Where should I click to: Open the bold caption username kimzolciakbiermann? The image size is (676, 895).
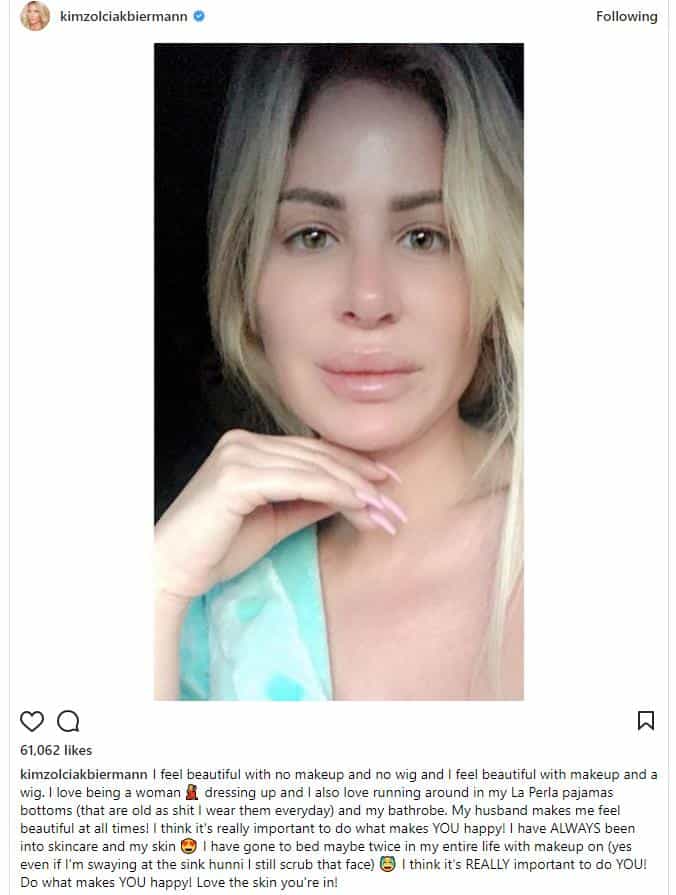pyautogui.click(x=84, y=775)
